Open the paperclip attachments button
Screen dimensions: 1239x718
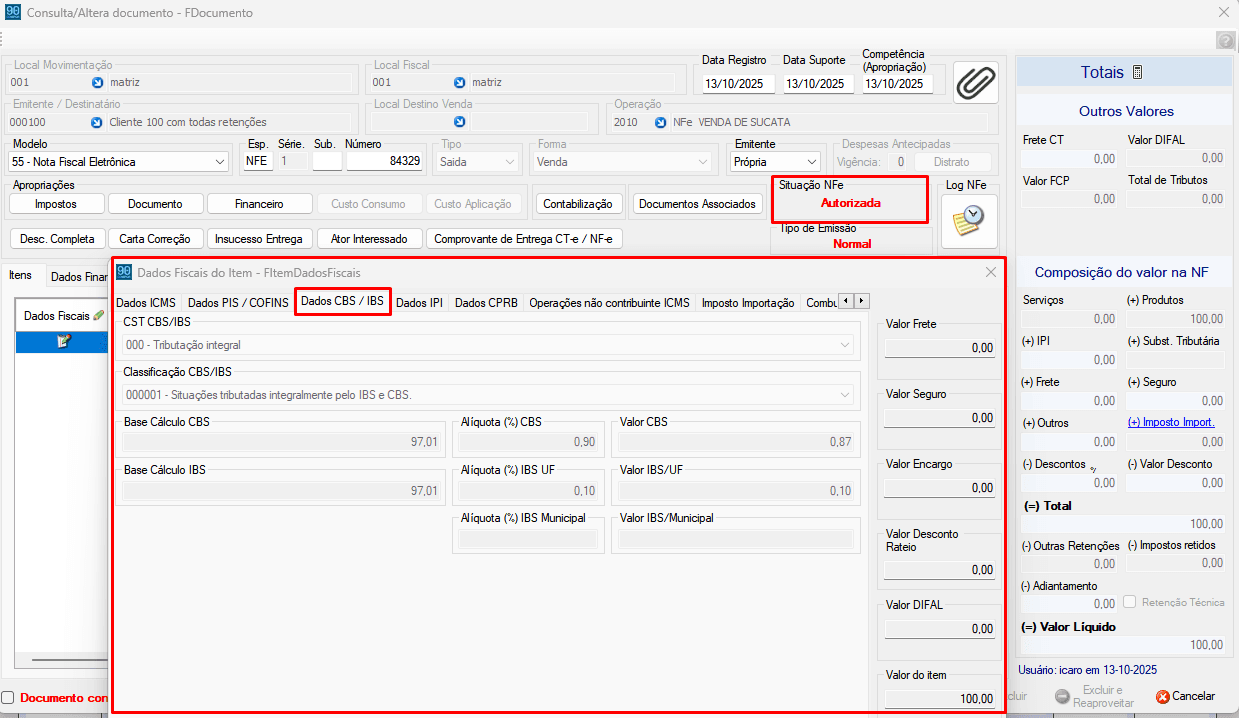click(976, 82)
